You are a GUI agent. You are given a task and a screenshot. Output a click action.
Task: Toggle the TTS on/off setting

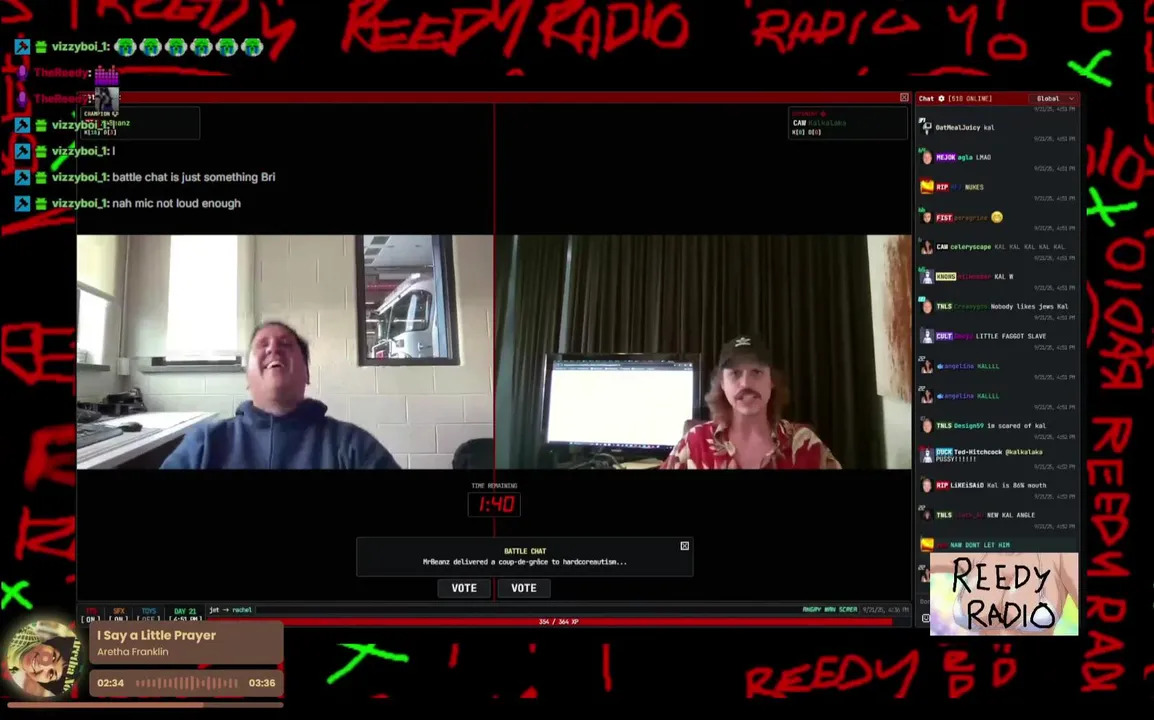(x=91, y=615)
